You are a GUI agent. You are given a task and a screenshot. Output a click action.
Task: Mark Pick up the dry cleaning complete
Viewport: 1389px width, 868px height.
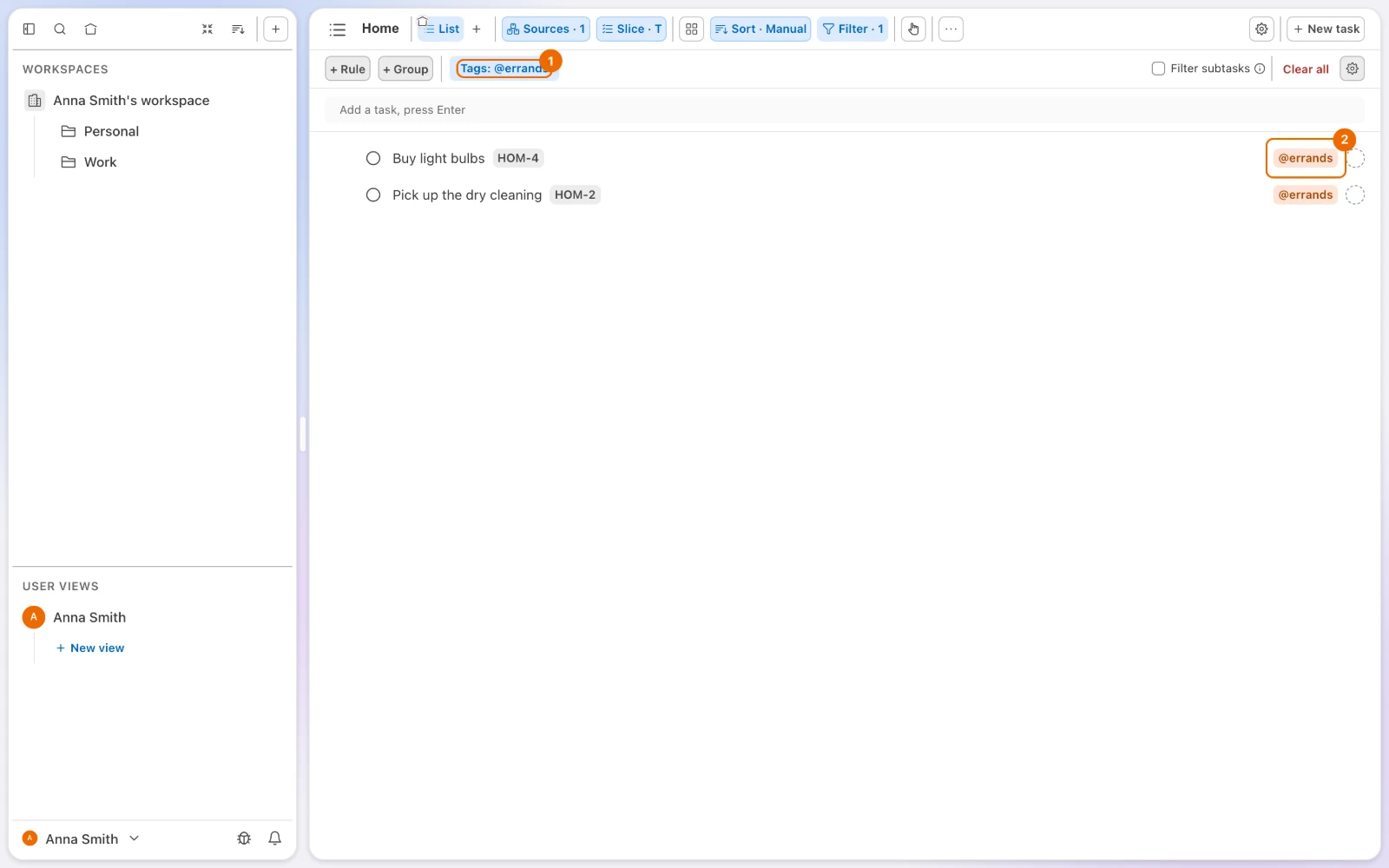coord(373,195)
